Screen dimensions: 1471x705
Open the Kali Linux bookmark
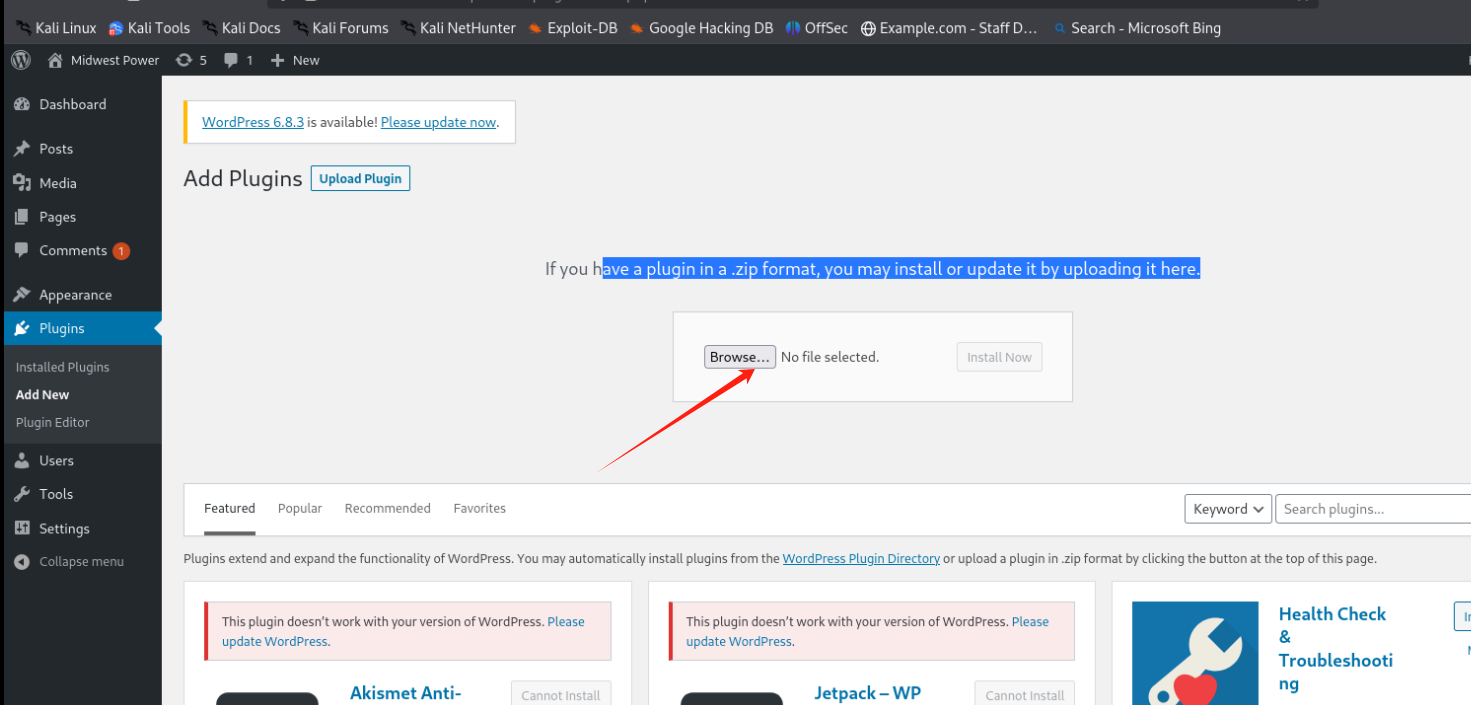click(x=56, y=28)
